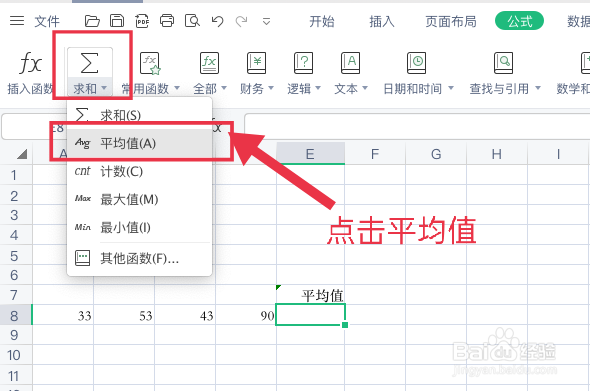The image size is (590, 391).
Task: Expand the 查找与引用 dropdown arrow
Action: 538,89
